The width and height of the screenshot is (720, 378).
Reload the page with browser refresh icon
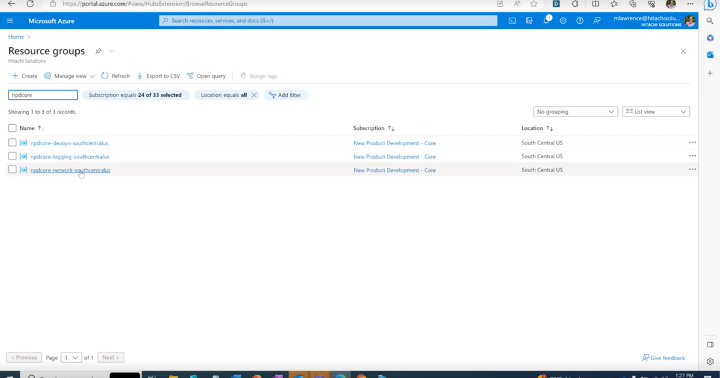30,4
